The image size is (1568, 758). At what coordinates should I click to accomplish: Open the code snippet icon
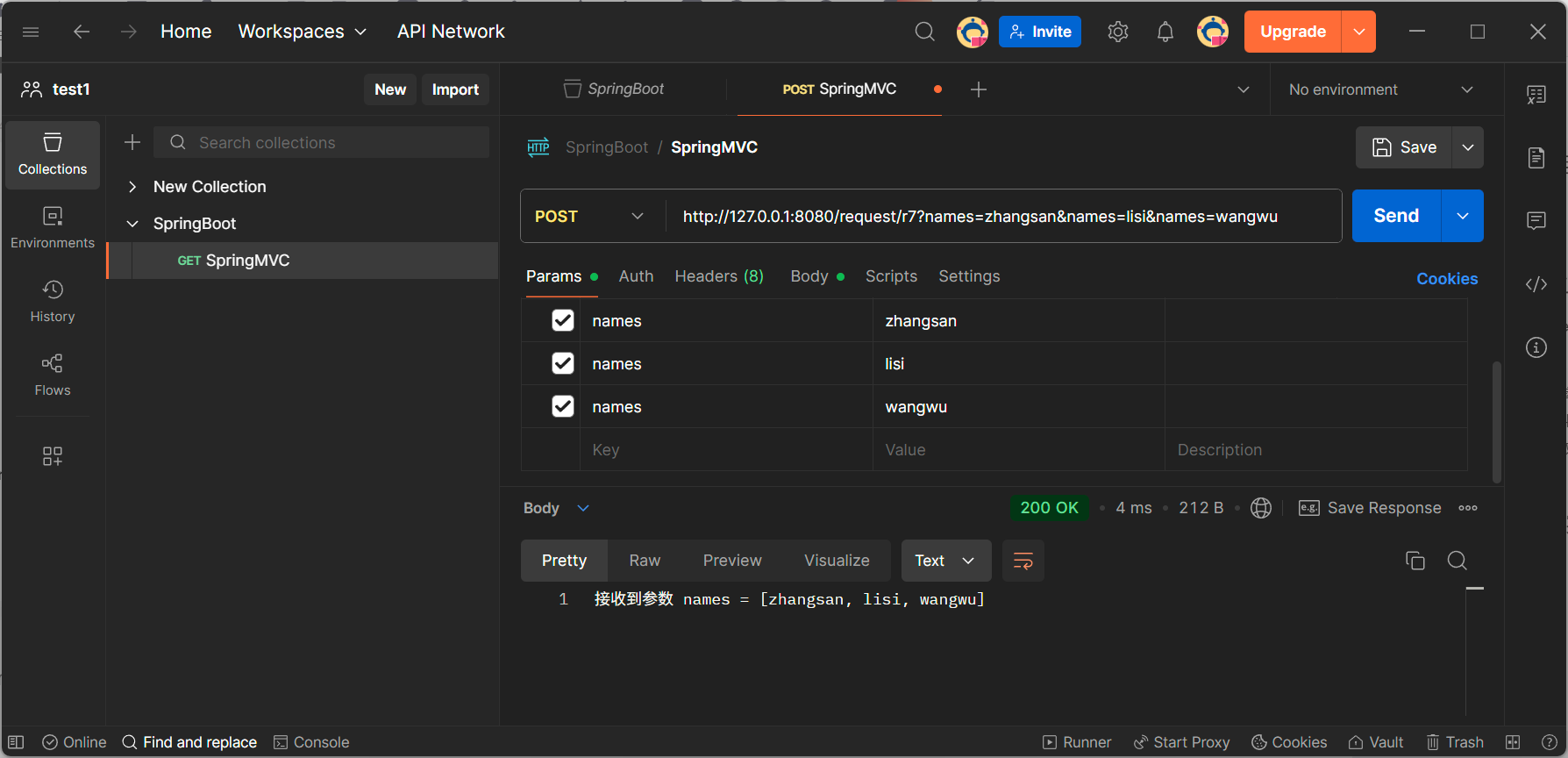pyautogui.click(x=1536, y=284)
